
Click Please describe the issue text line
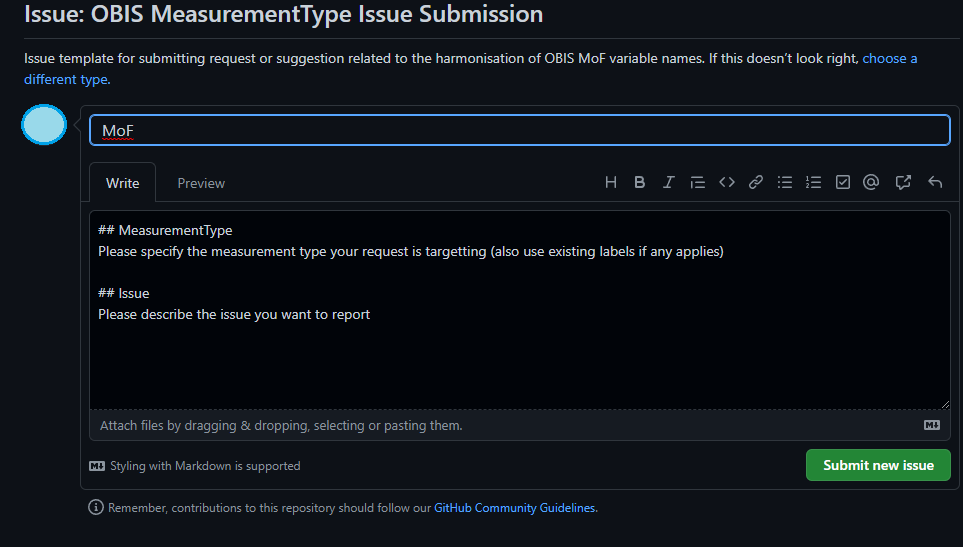tap(234, 314)
